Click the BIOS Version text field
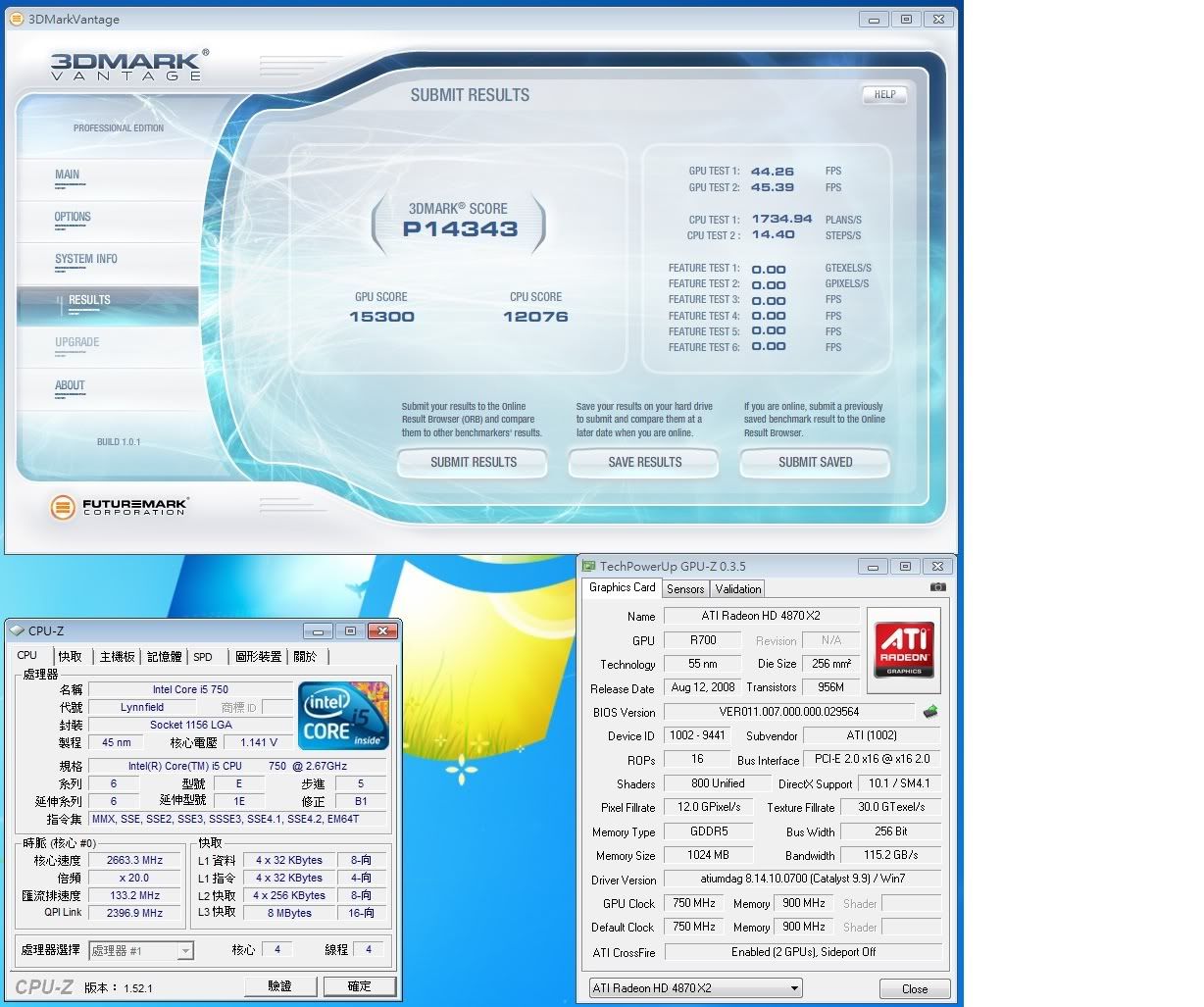Screen dimensions: 1204x1007 788,712
